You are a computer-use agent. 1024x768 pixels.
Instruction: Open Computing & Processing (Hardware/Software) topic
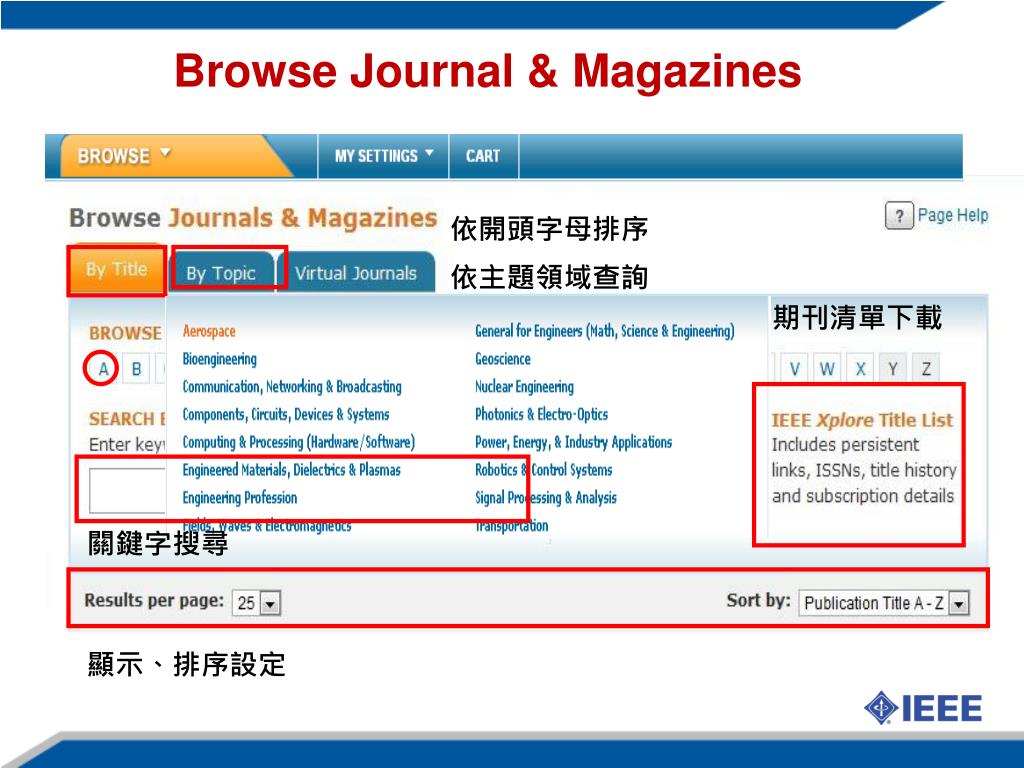(298, 442)
